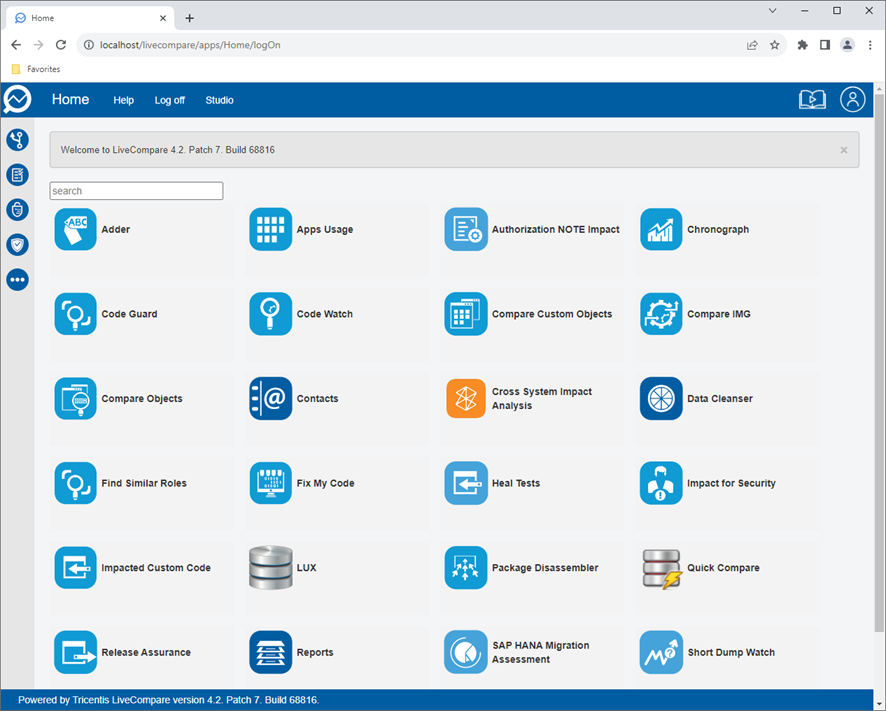Click the lock sidebar icon

click(x=18, y=210)
